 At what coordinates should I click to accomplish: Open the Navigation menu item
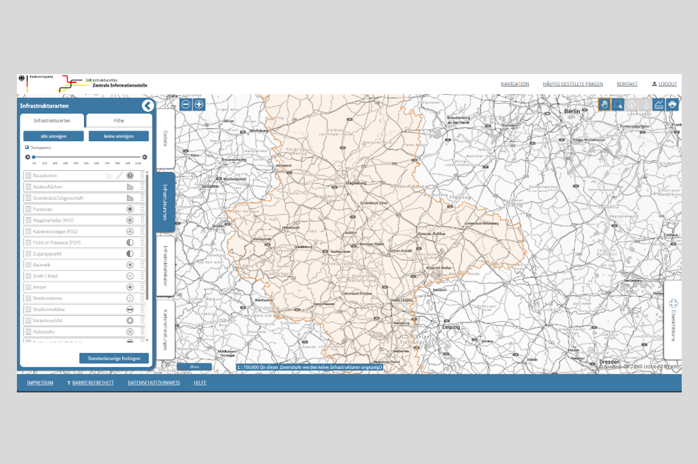click(x=514, y=84)
